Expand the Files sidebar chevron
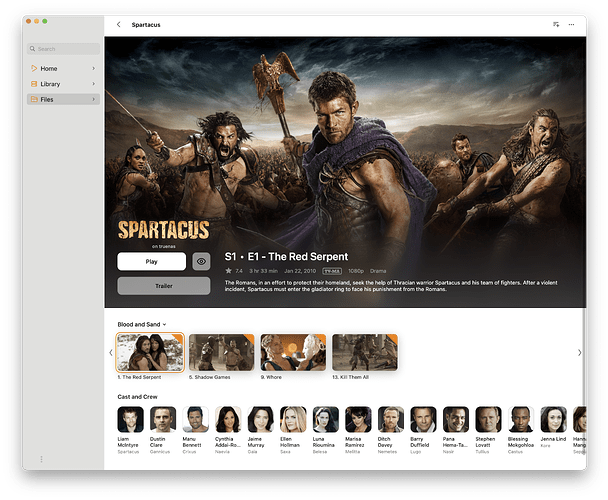This screenshot has height=500, width=608. (93, 99)
